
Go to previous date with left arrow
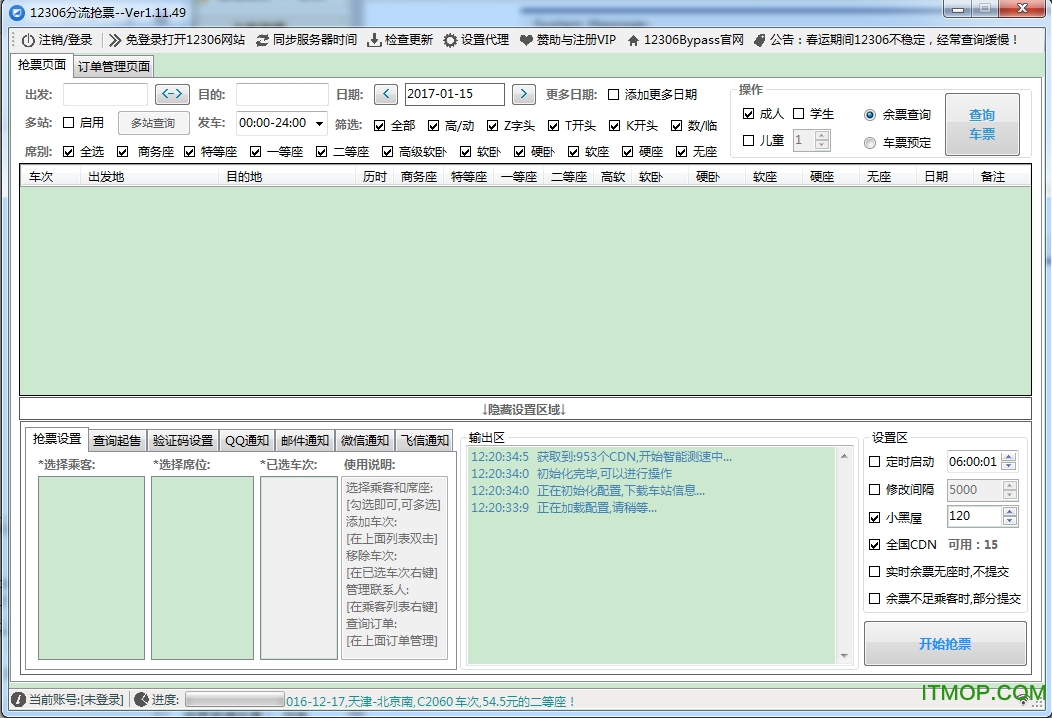(386, 94)
